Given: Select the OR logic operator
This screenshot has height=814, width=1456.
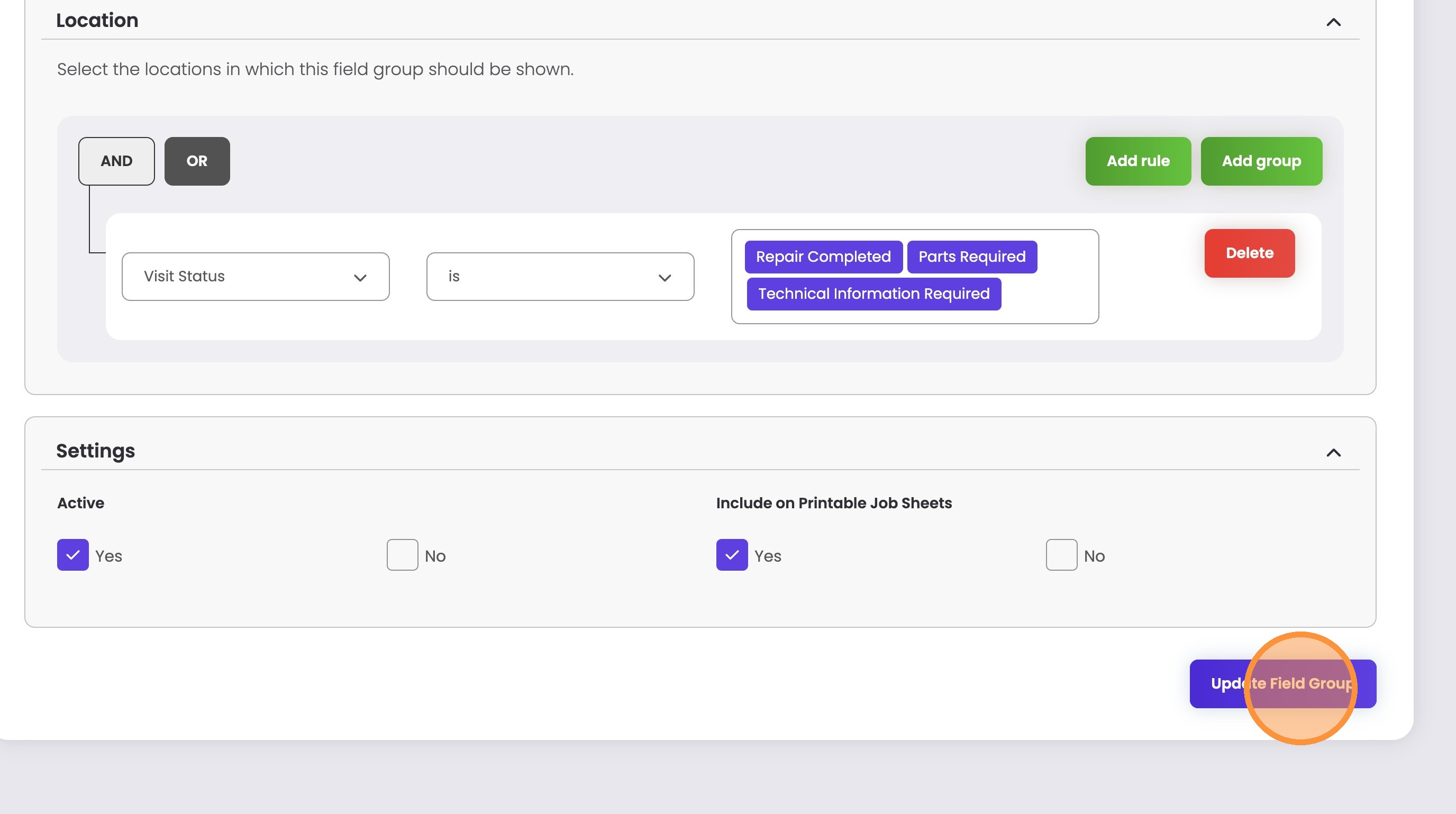Looking at the screenshot, I should click(197, 161).
